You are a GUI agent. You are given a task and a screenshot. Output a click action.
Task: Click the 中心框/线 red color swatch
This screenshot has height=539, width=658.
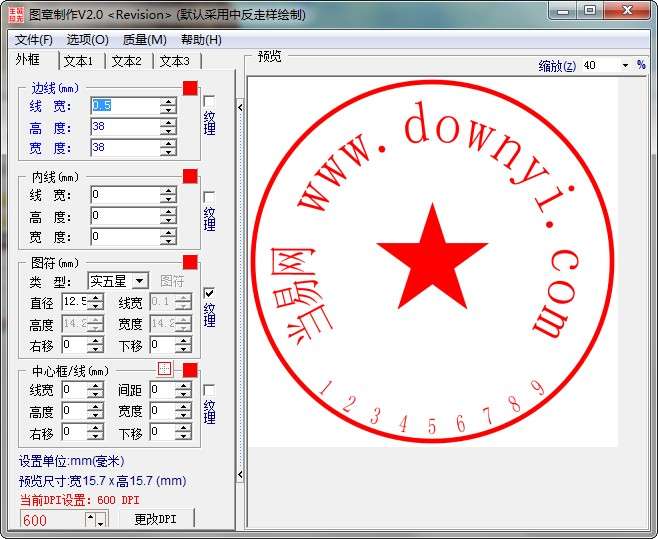(190, 369)
